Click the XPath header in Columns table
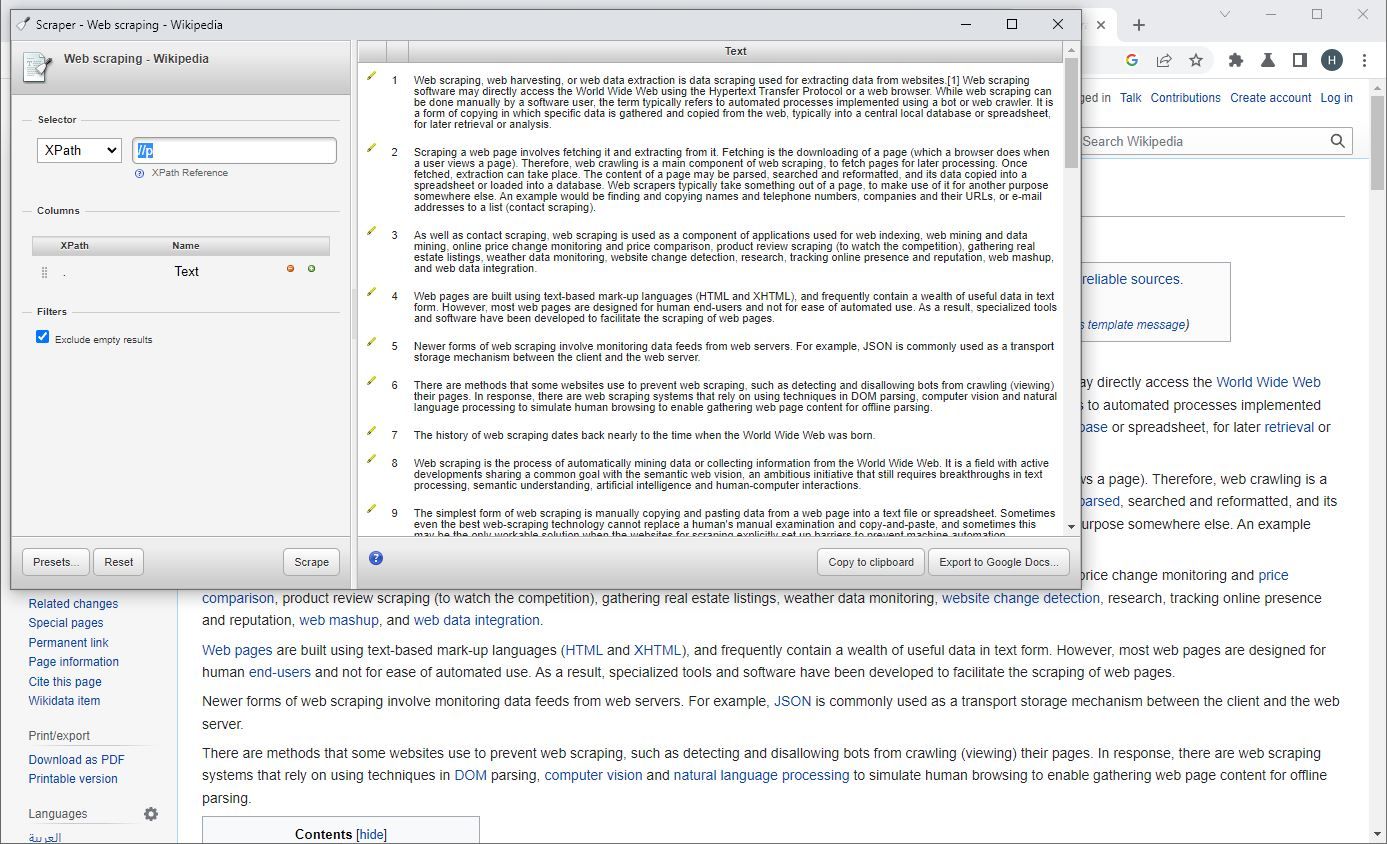Viewport: 1387px width, 844px height. [75, 245]
